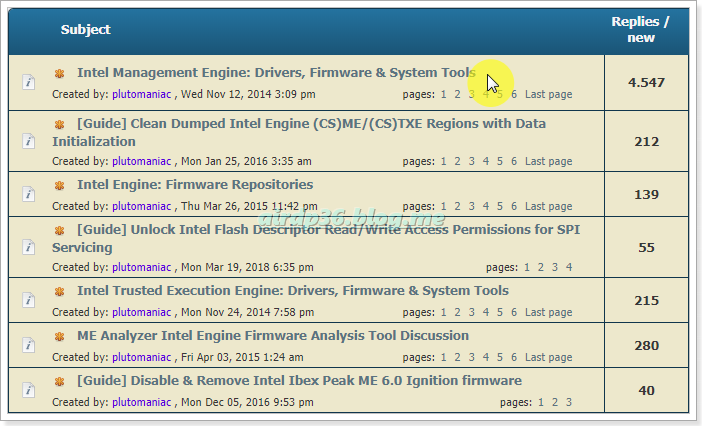Open plutomaniac profile in Intel Trusted Execution Engine row
This screenshot has width=702, height=426.
coord(141,312)
